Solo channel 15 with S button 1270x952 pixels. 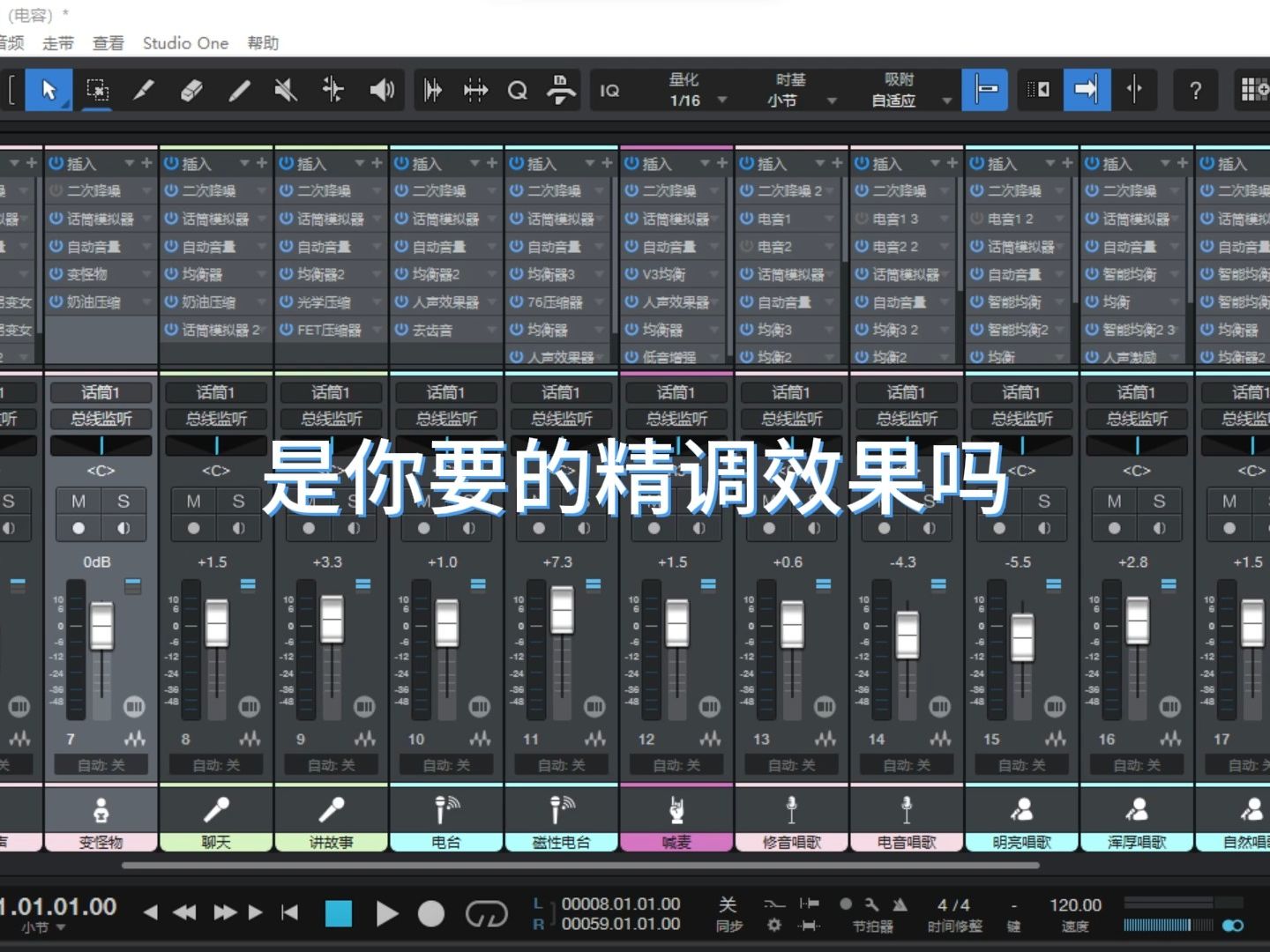coord(1044,502)
